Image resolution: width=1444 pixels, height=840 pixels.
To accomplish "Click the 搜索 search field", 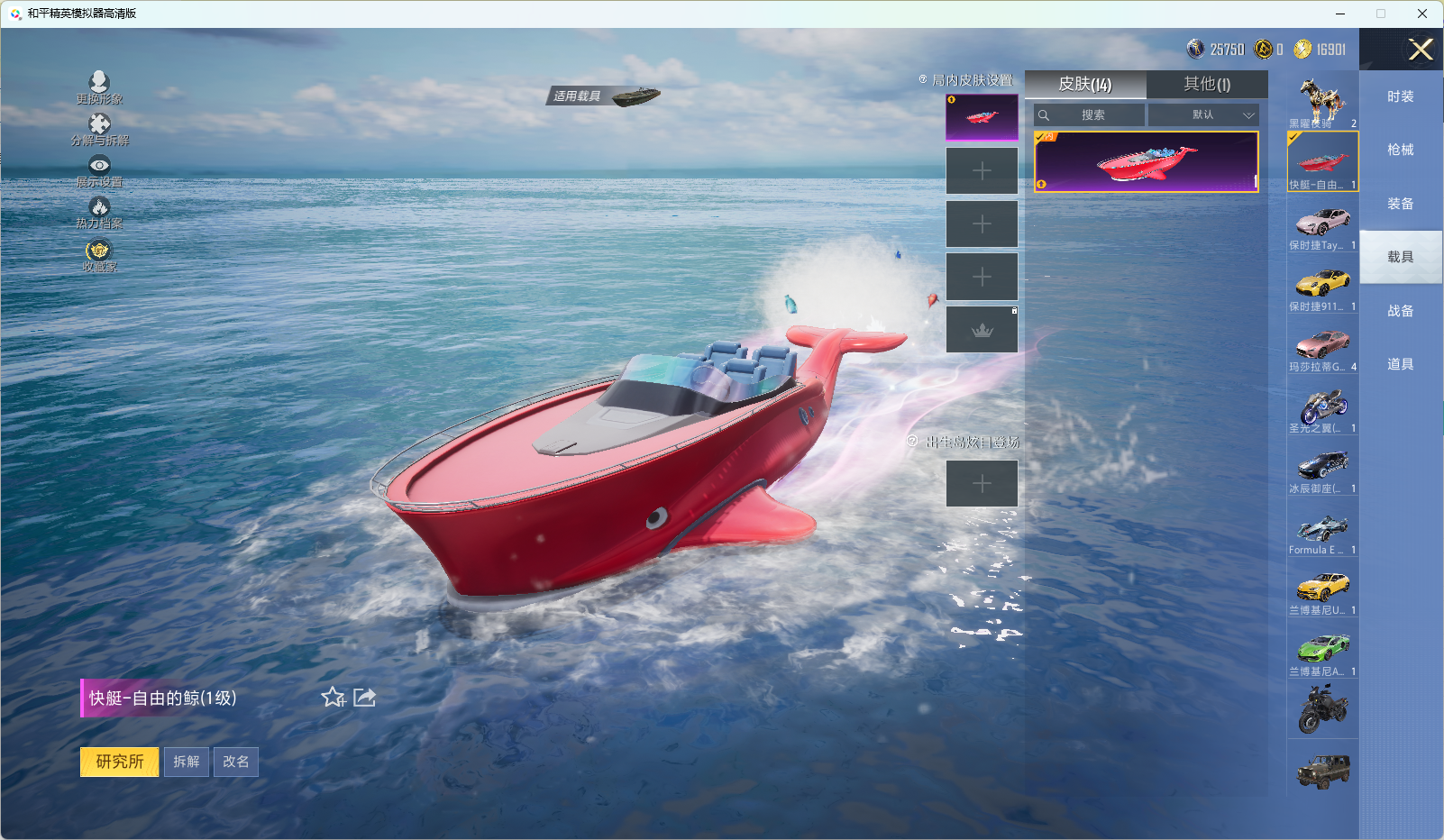I will tap(1090, 115).
